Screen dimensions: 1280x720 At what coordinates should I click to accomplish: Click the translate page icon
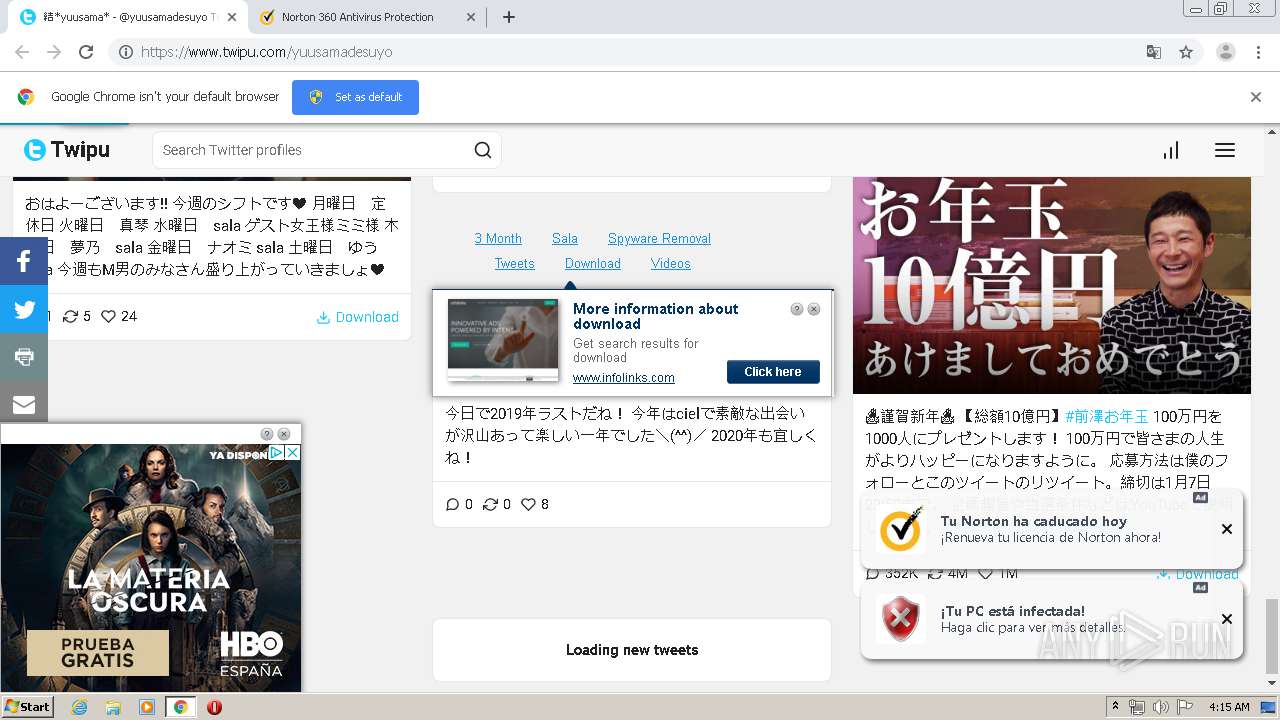(1153, 52)
